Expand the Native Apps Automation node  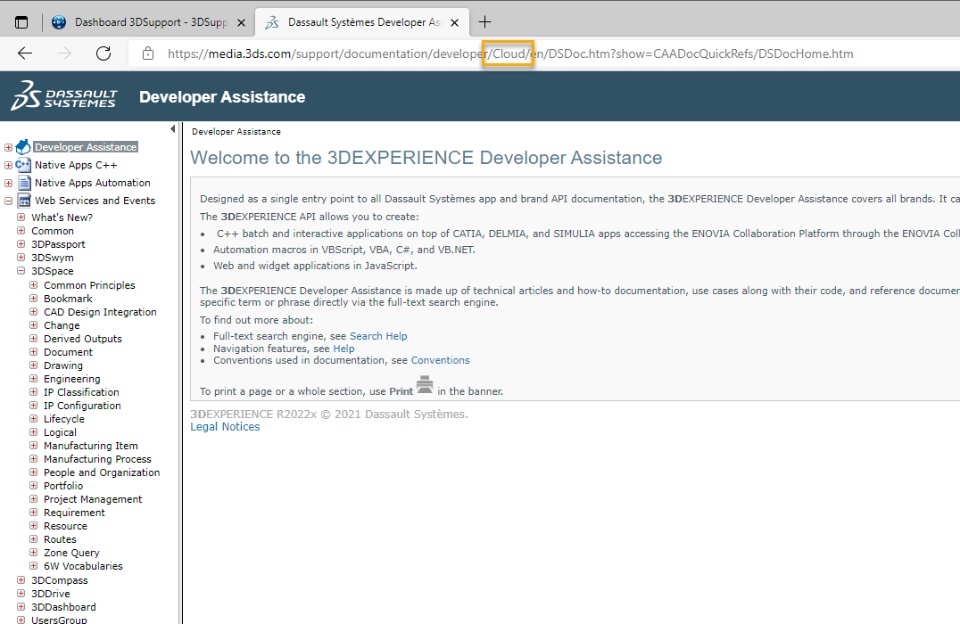tap(9, 183)
